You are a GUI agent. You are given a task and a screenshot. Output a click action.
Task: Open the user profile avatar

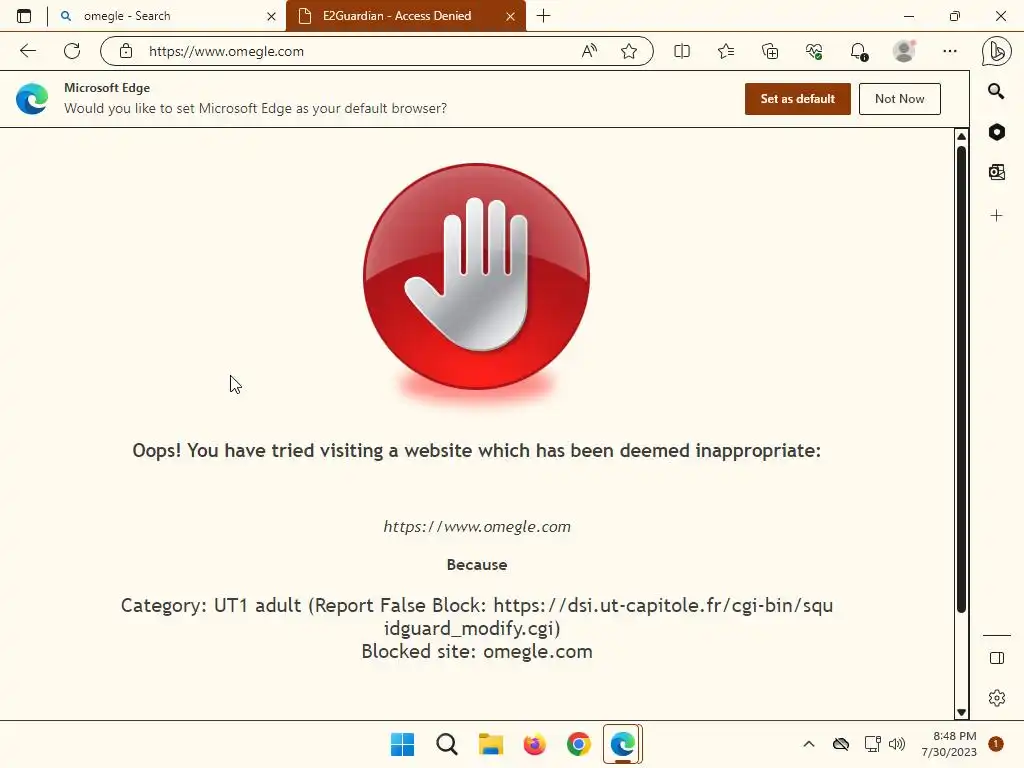[904, 51]
